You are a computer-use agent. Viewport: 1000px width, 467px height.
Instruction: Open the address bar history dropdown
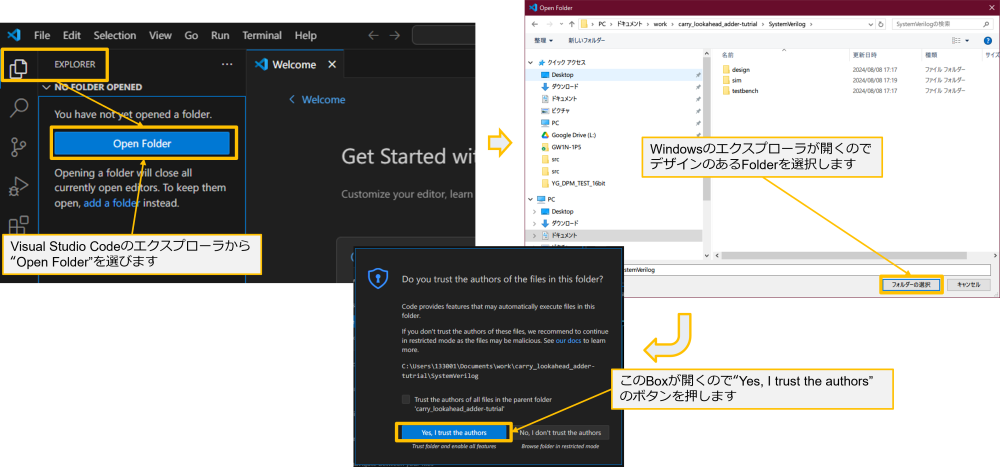click(x=872, y=24)
